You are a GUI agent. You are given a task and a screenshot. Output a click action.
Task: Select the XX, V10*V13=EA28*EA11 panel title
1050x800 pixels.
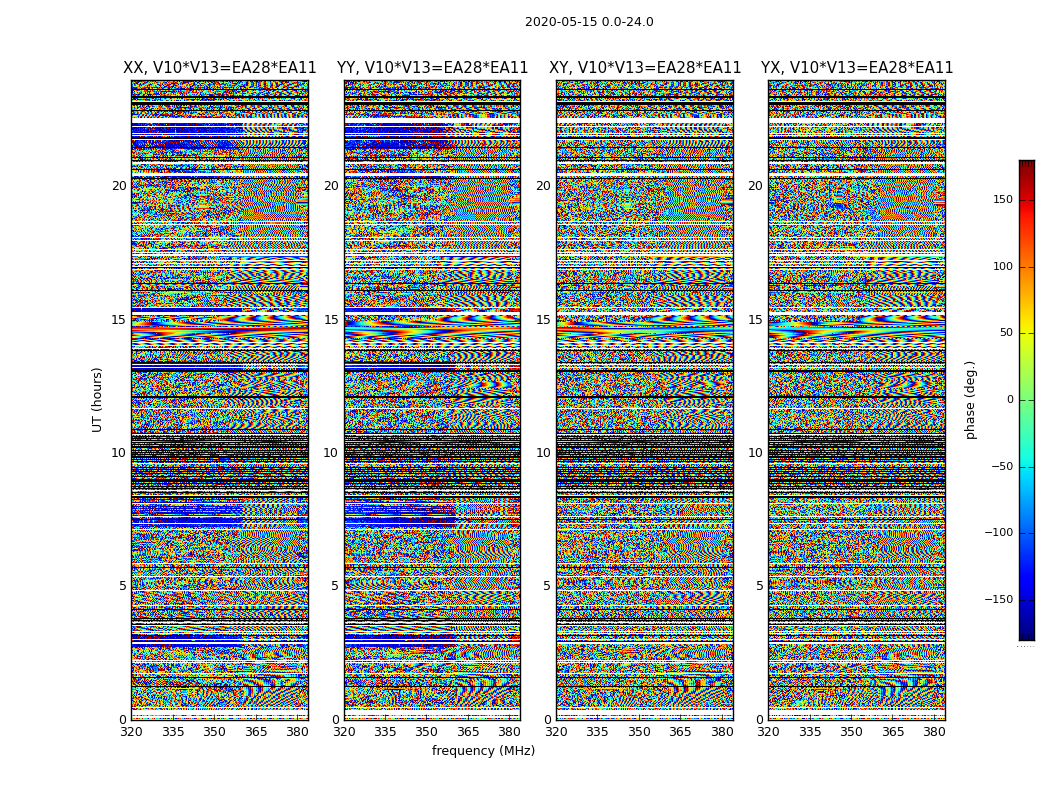[220, 68]
